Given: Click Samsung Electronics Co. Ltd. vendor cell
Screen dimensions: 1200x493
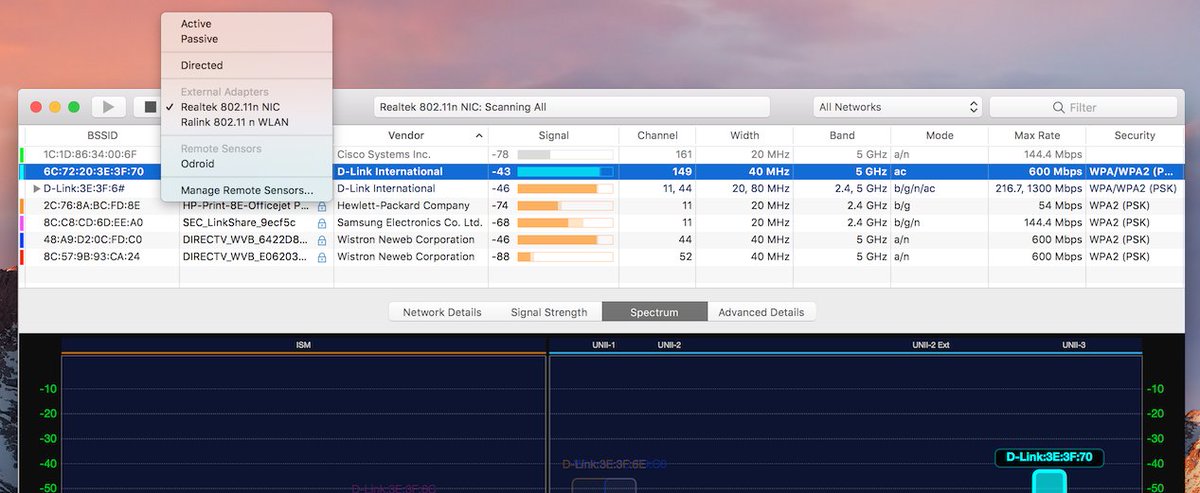Looking at the screenshot, I should tap(410, 223).
